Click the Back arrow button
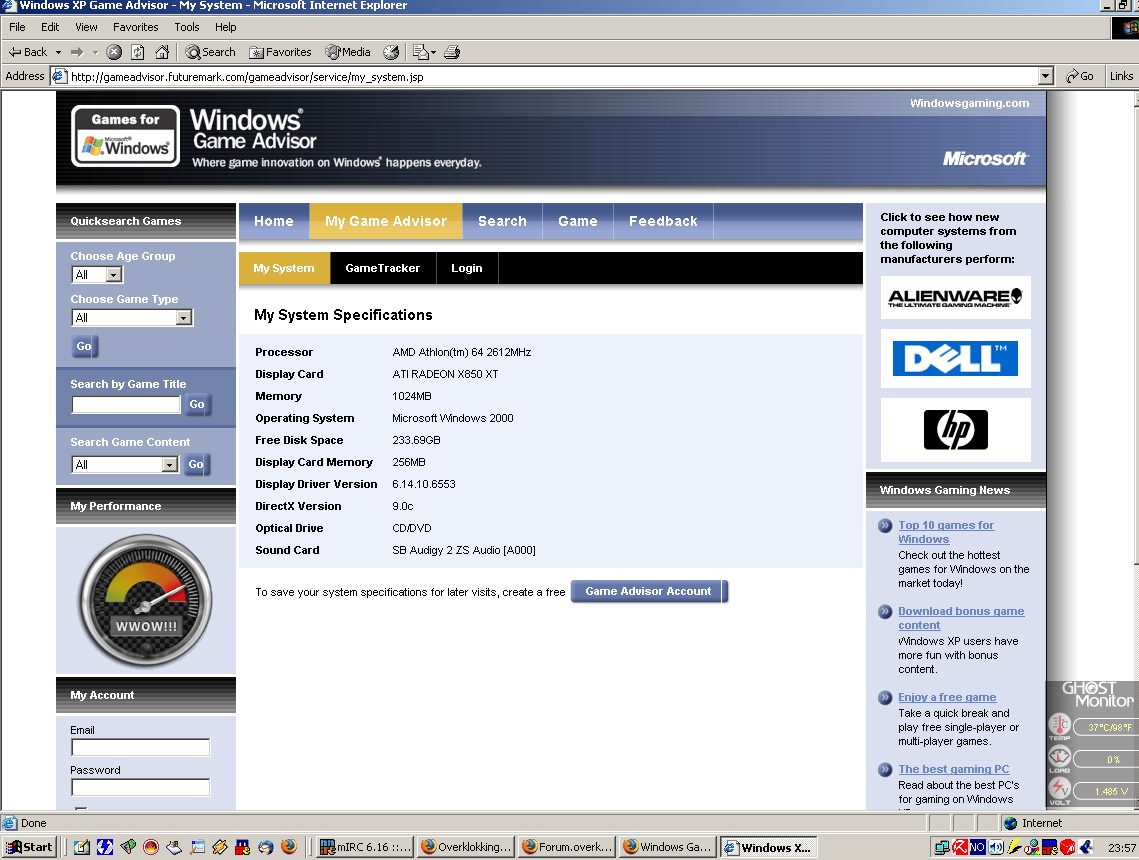 pyautogui.click(x=28, y=52)
